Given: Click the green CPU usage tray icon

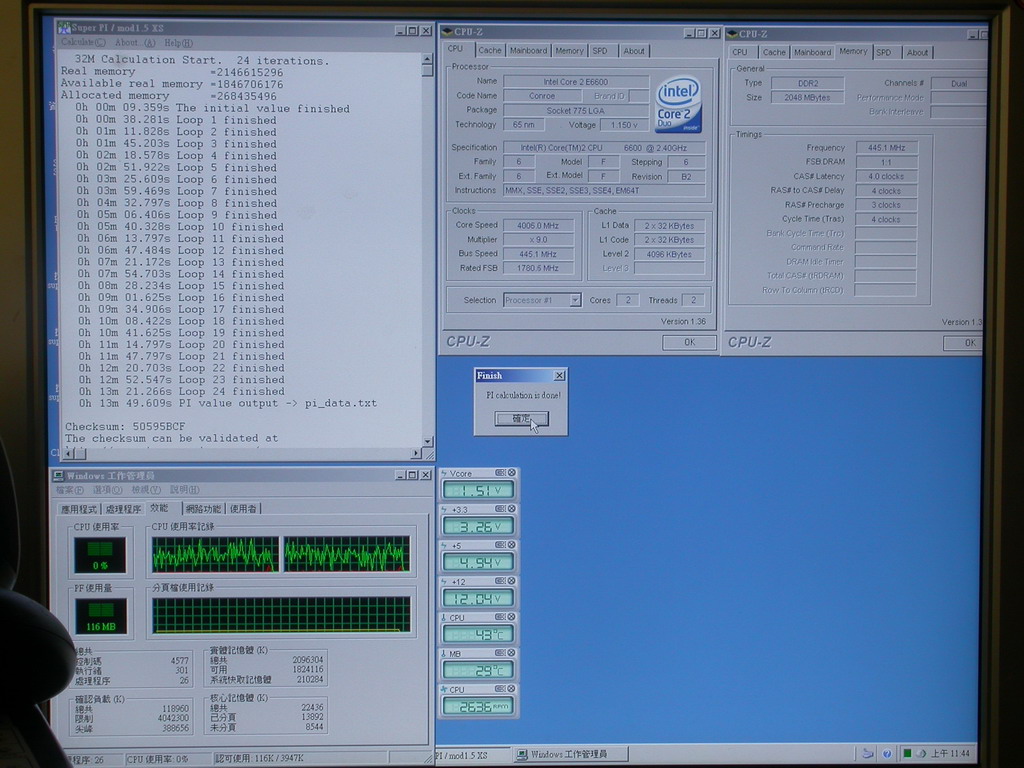Looking at the screenshot, I should pyautogui.click(x=906, y=753).
